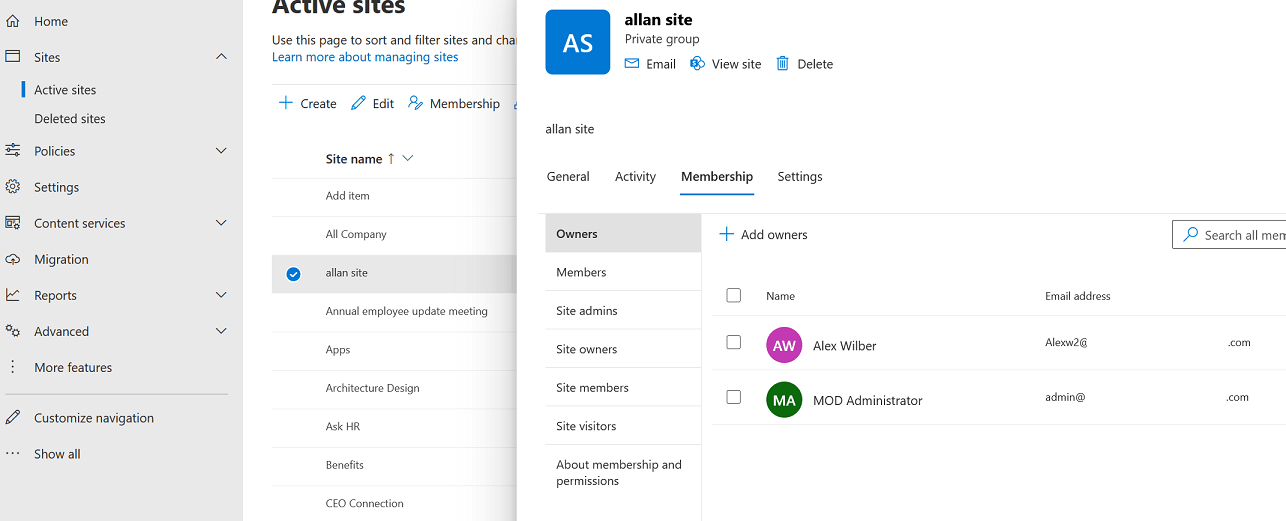This screenshot has width=1286, height=521.
Task: Click the Sites icon in left navigation
Action: click(13, 57)
